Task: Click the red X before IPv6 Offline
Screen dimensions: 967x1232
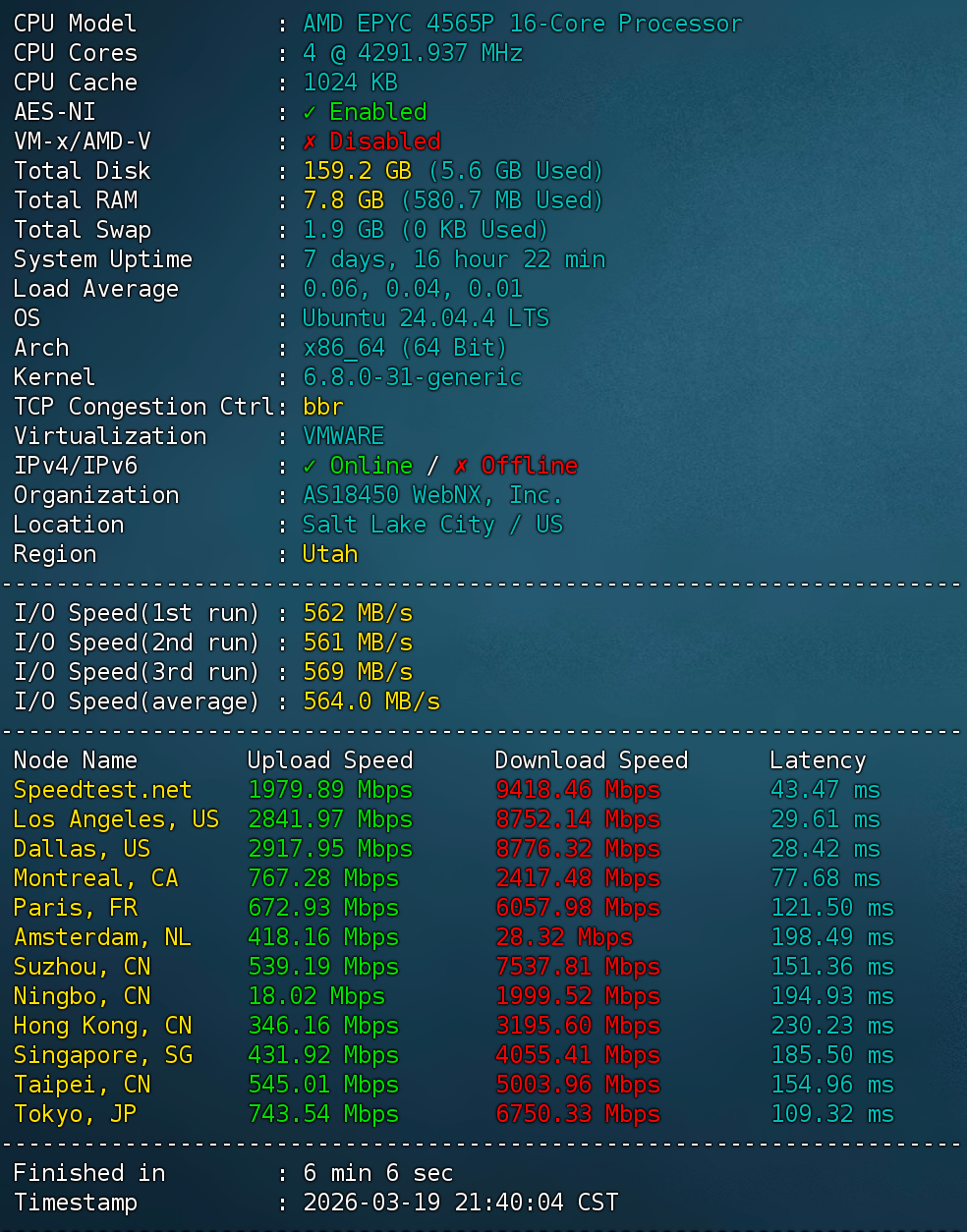Action: point(461,466)
